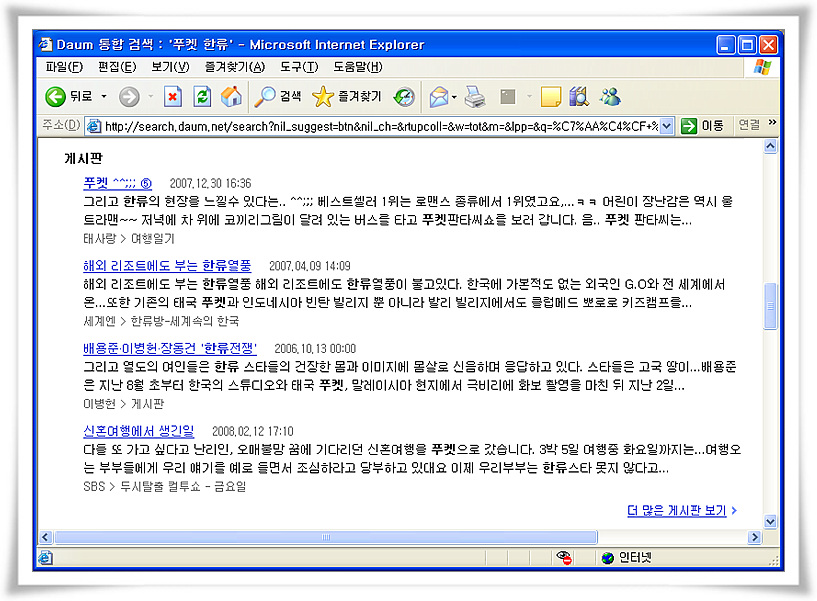Click the vertical scrollbar down arrow
817x601 pixels.
tap(771, 521)
